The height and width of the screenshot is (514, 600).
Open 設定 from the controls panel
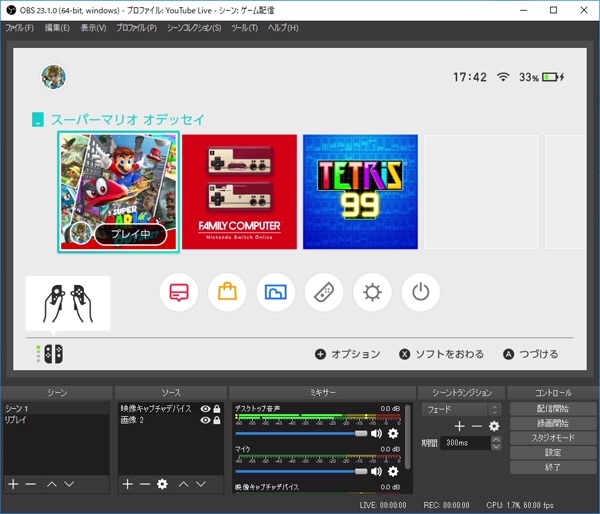(x=553, y=452)
